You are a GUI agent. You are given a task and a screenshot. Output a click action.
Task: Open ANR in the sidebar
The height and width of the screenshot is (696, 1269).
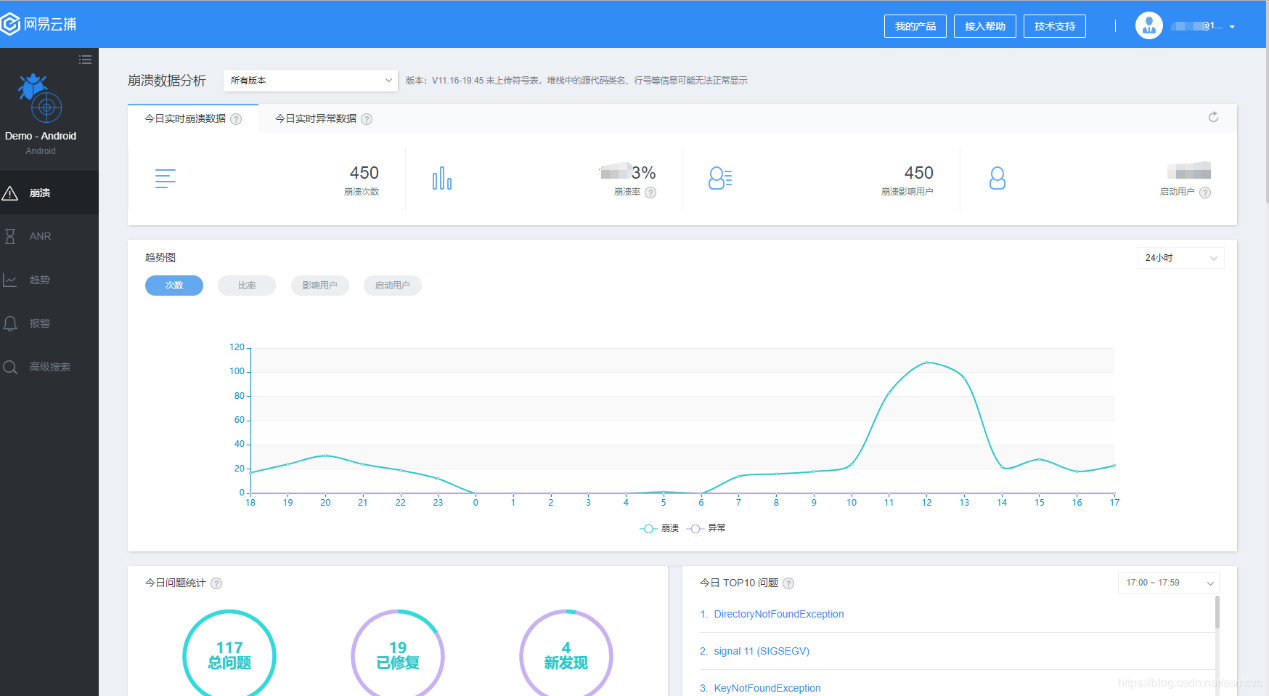[x=40, y=237]
